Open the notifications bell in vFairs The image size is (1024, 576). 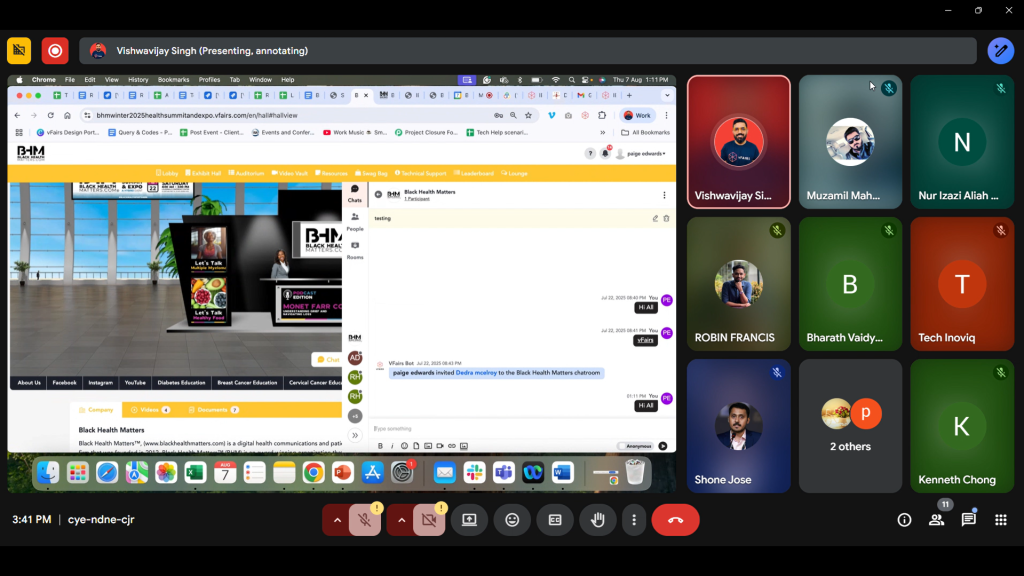tap(605, 153)
